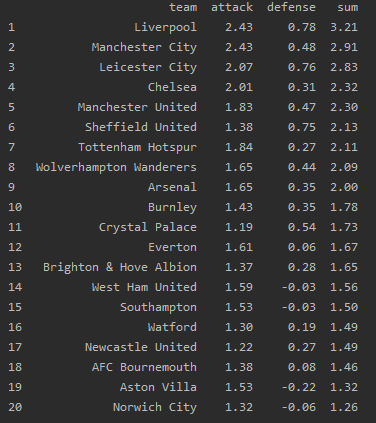
Task: Click the 'team' column header
Action: click(x=183, y=7)
